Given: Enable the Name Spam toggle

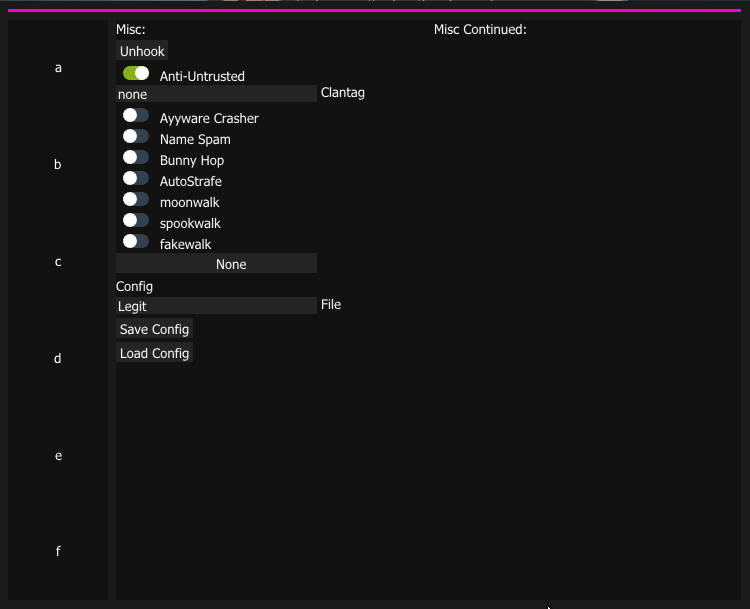Looking at the screenshot, I should [x=136, y=137].
